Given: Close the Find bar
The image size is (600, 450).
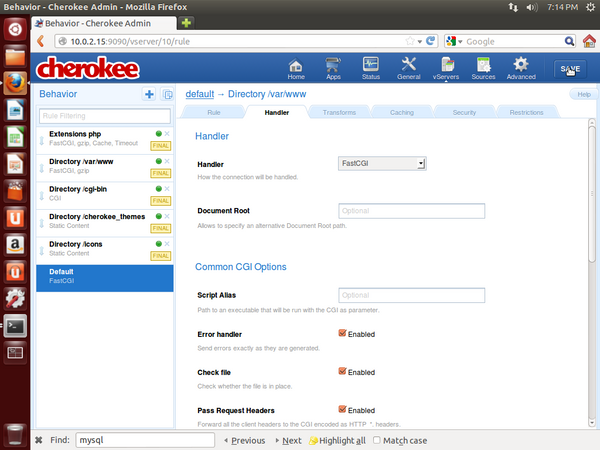Looking at the screenshot, I should click(39, 440).
